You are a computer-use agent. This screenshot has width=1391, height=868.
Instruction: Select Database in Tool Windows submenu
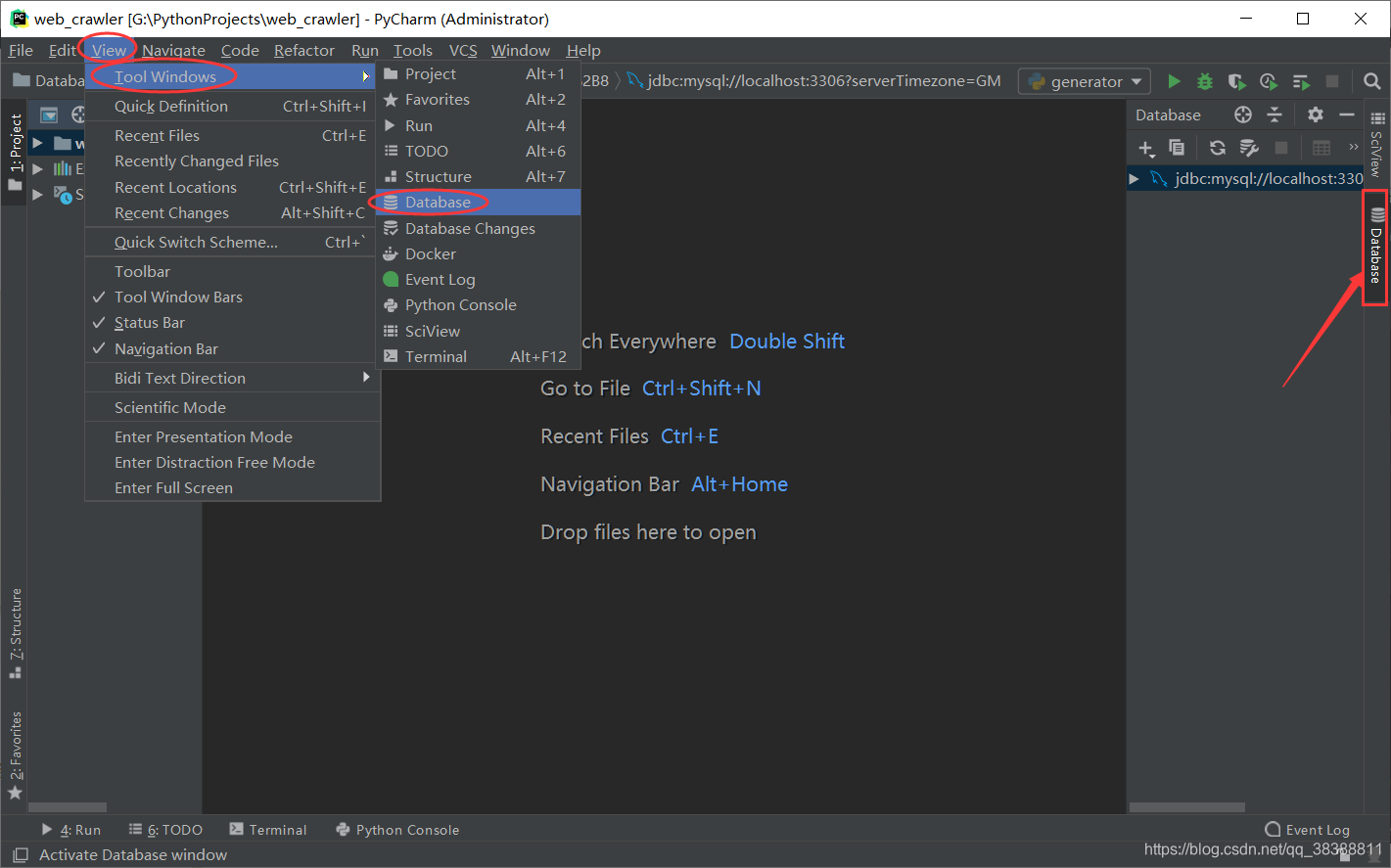coord(479,202)
